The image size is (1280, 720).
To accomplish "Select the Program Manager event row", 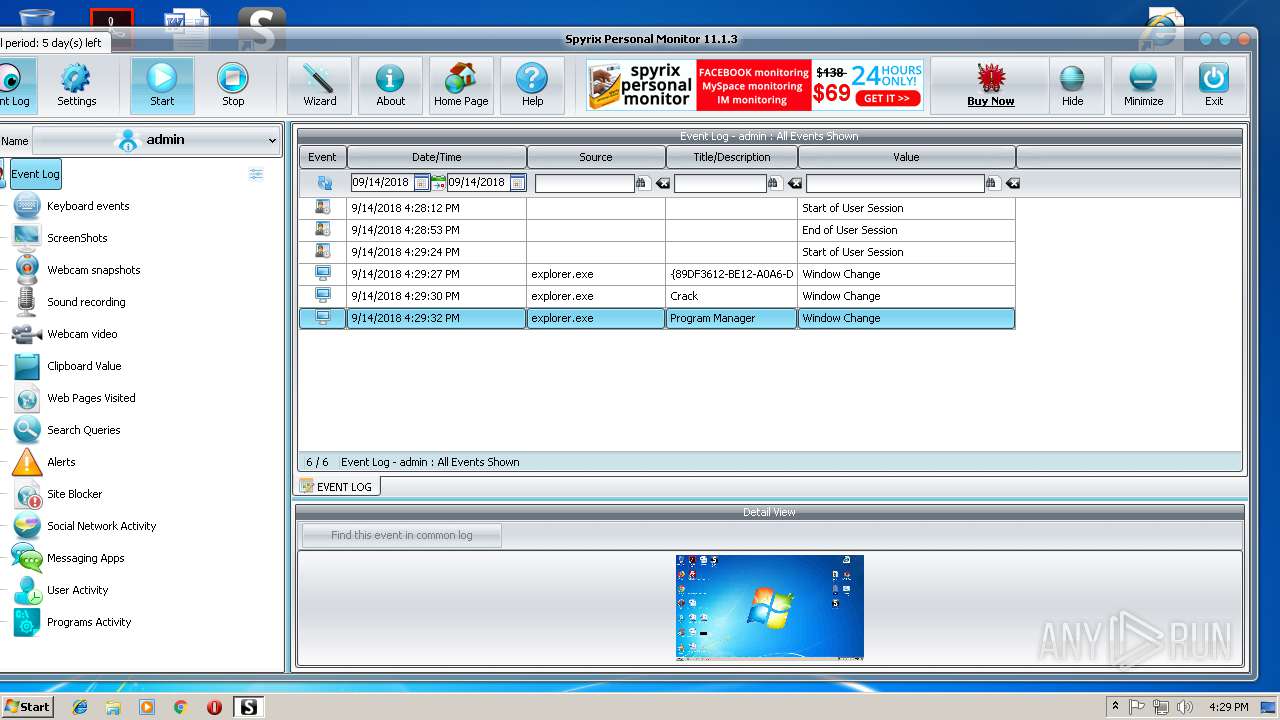I will point(657,318).
